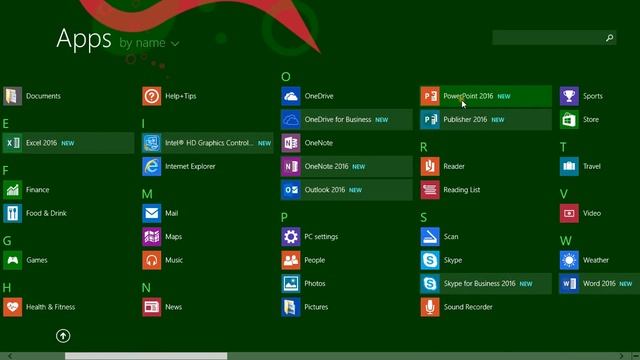Open the Sports trophy icon
The image size is (640, 360).
pyautogui.click(x=569, y=96)
